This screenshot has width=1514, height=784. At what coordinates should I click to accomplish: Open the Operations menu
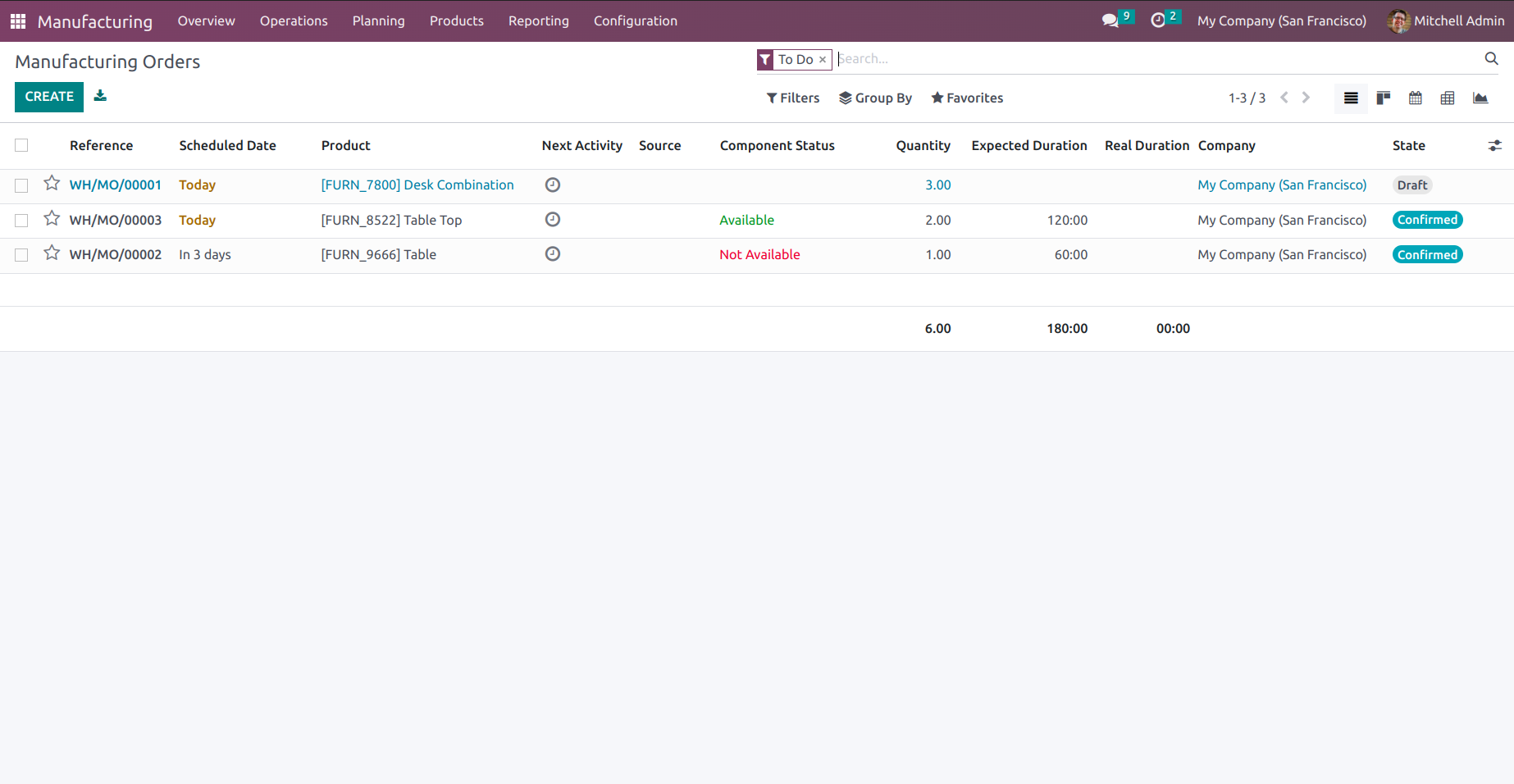click(294, 21)
